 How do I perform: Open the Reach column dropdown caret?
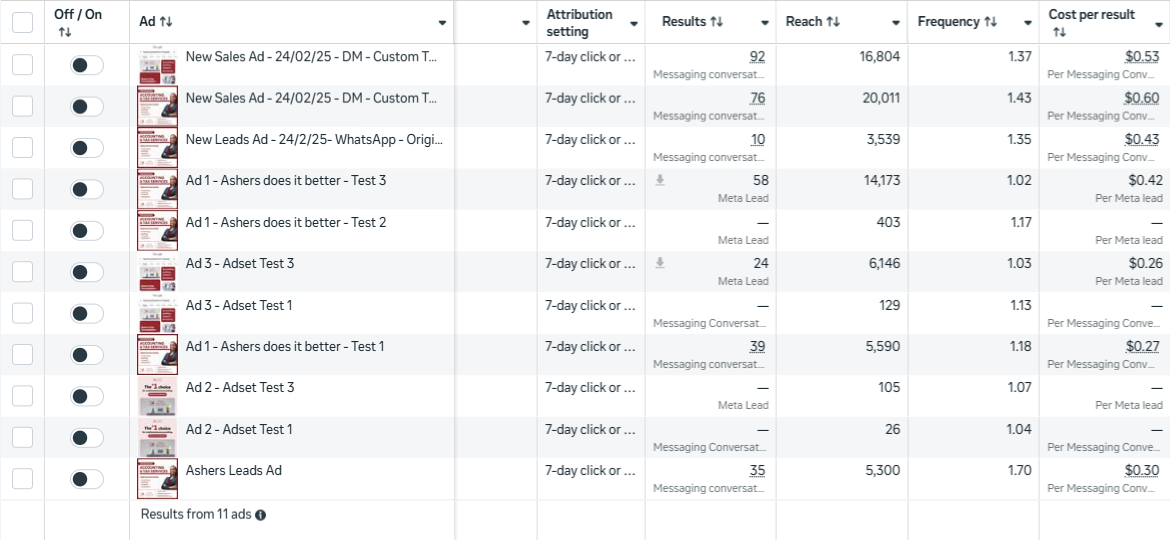896,23
